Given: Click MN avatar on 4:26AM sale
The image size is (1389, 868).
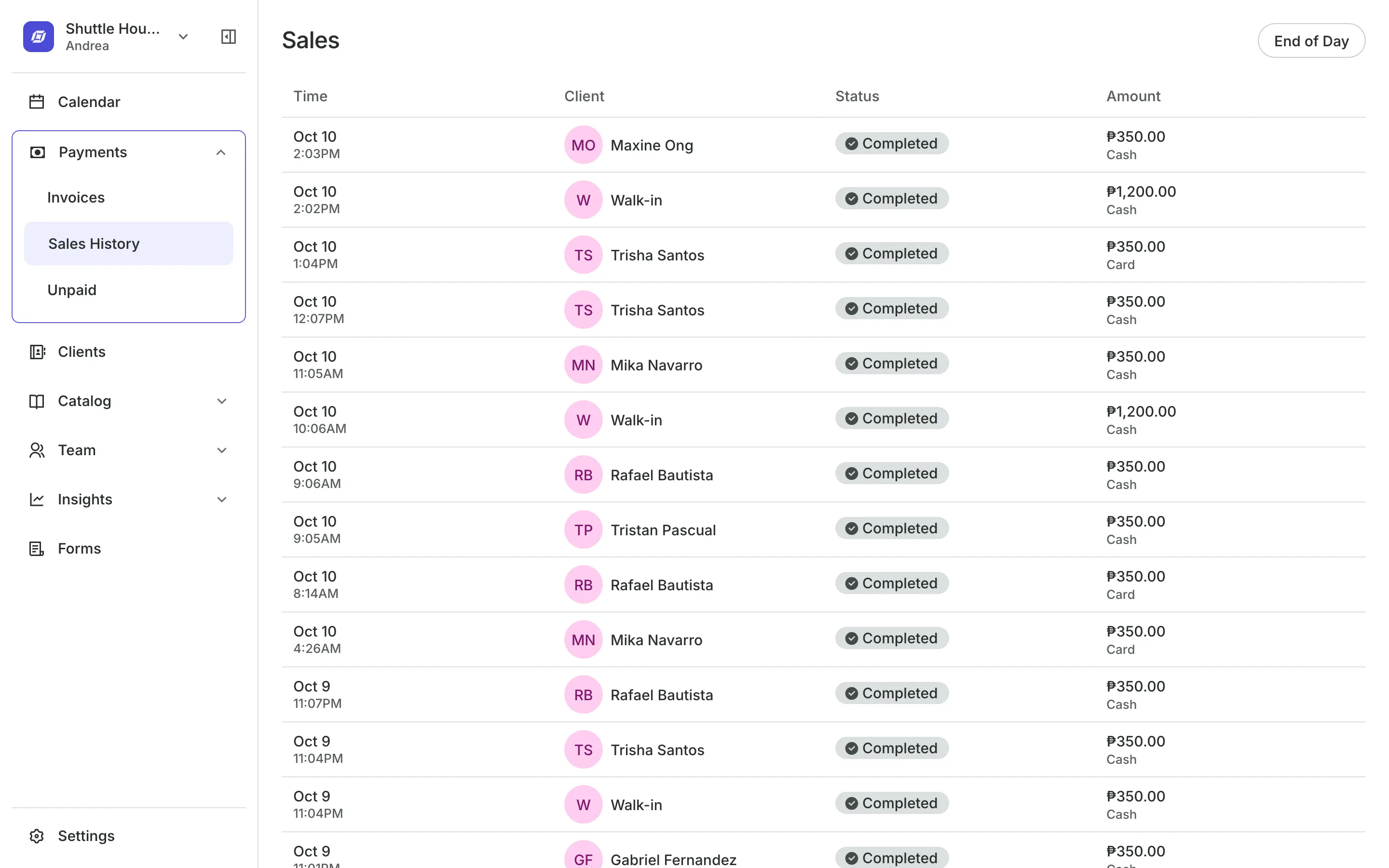Looking at the screenshot, I should point(583,639).
